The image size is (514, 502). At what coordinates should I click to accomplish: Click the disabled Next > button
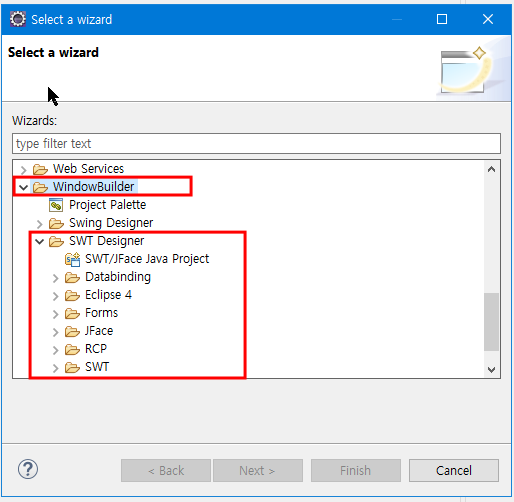click(258, 470)
